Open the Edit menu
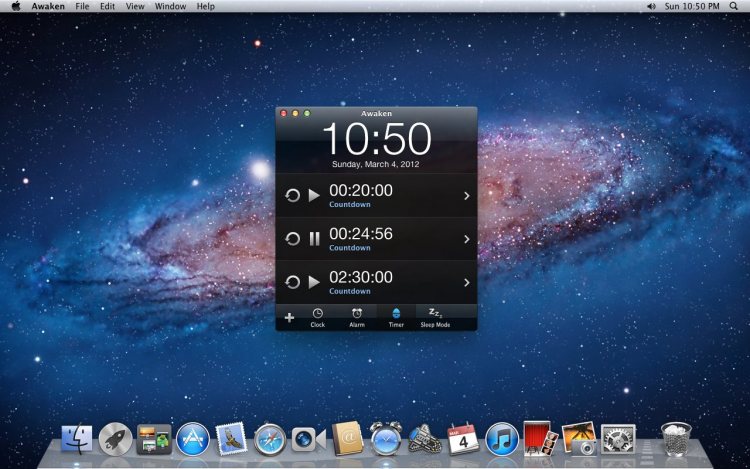Viewport: 750px width, 469px height. [x=107, y=6]
